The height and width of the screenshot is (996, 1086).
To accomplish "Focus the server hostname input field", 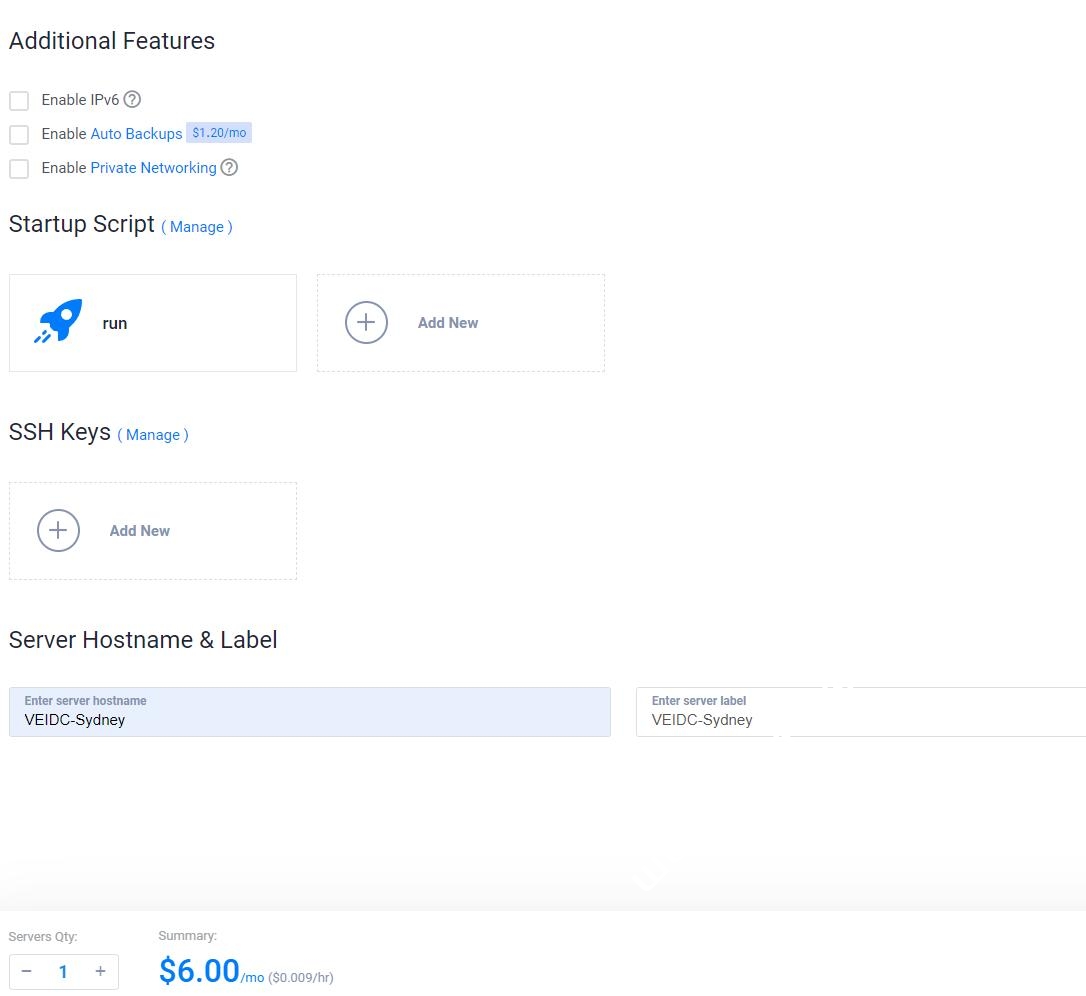I will pos(309,719).
